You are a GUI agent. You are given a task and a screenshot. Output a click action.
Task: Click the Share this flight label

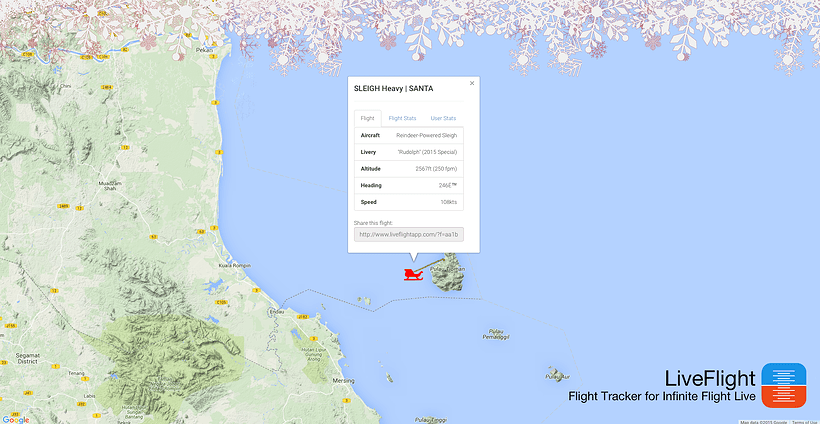373,223
